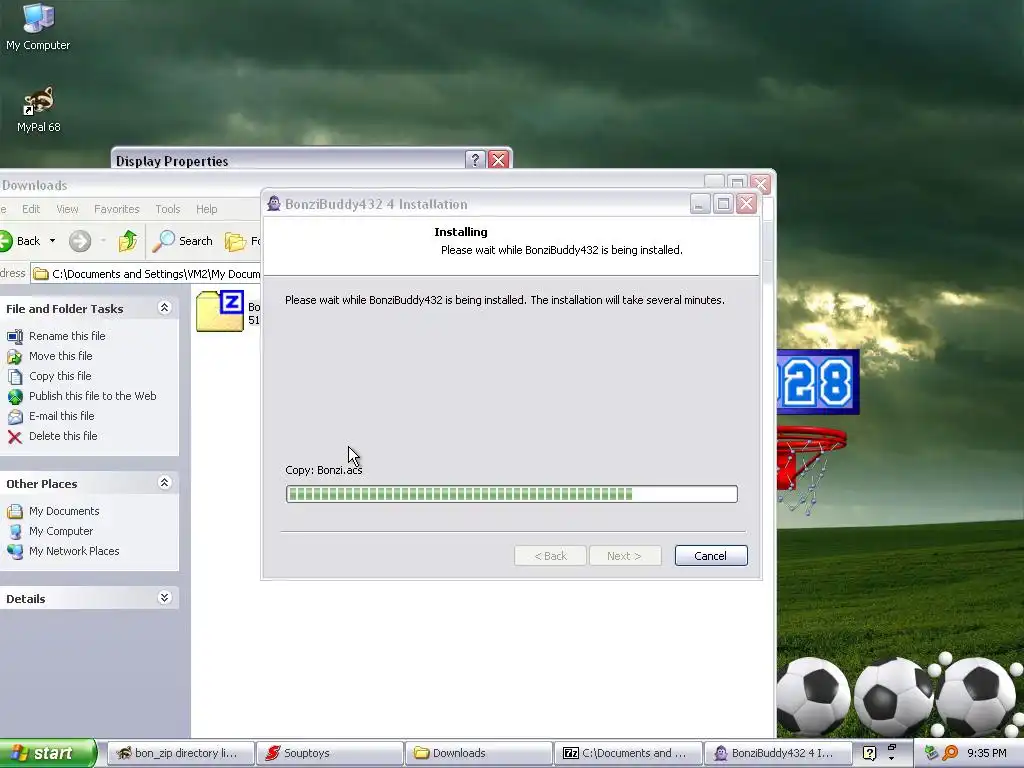Screen dimensions: 1024x768
Task: Click Cancel in BonziBuddy installer
Action: click(x=711, y=556)
